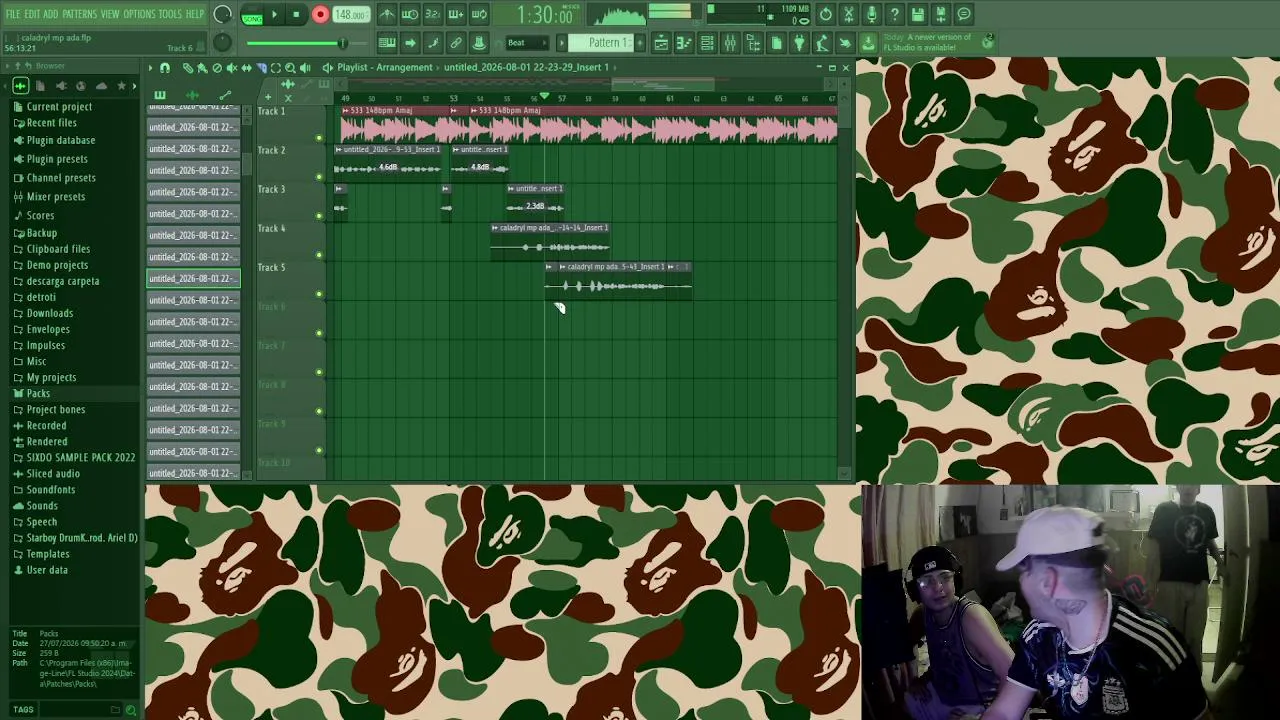This screenshot has width=1280, height=720.
Task: Mute Track 5 using its green LED
Action: pos(319,294)
